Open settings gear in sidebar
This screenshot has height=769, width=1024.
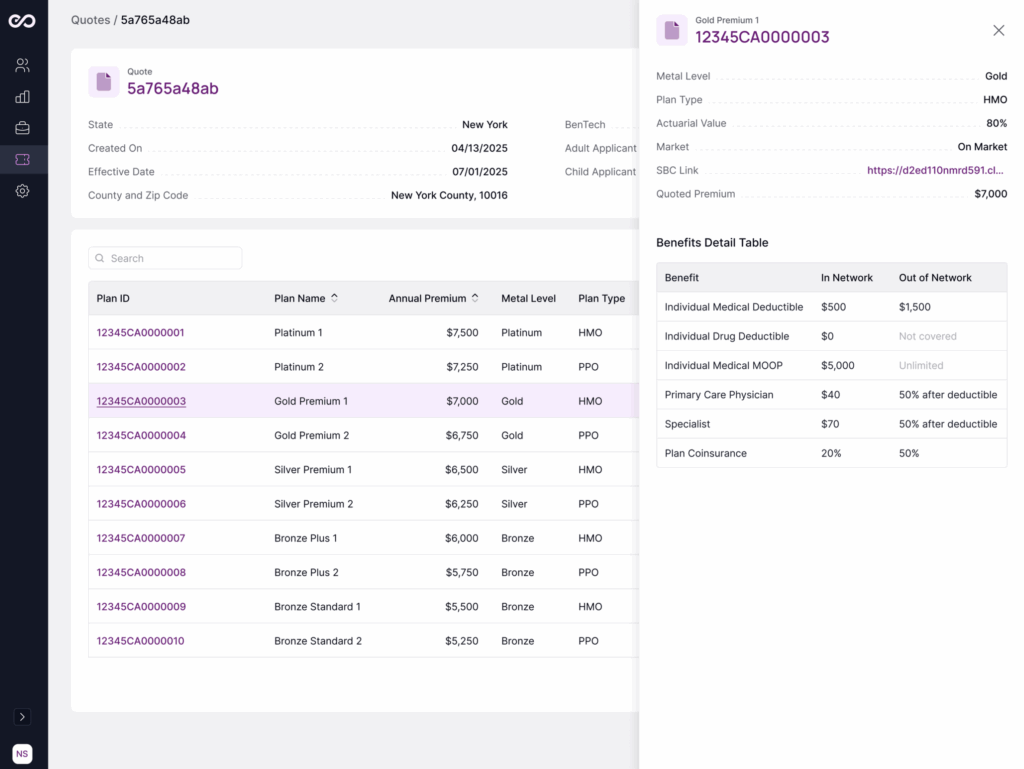pyautogui.click(x=22, y=191)
